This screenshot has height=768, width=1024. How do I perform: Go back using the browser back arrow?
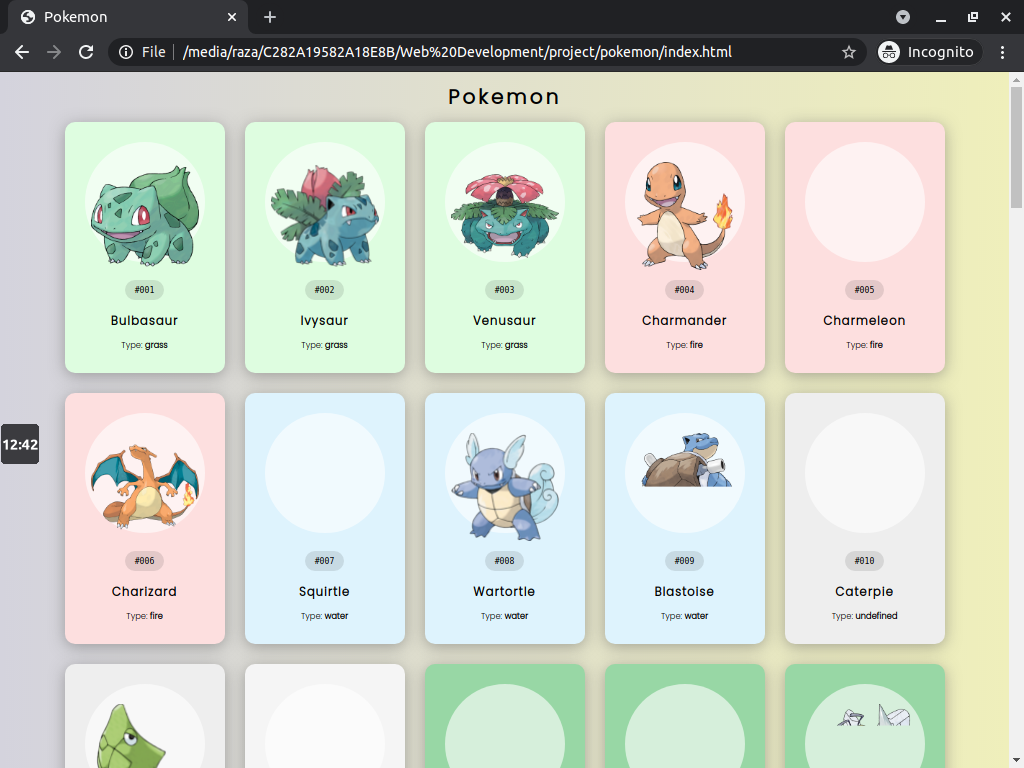pos(22,52)
